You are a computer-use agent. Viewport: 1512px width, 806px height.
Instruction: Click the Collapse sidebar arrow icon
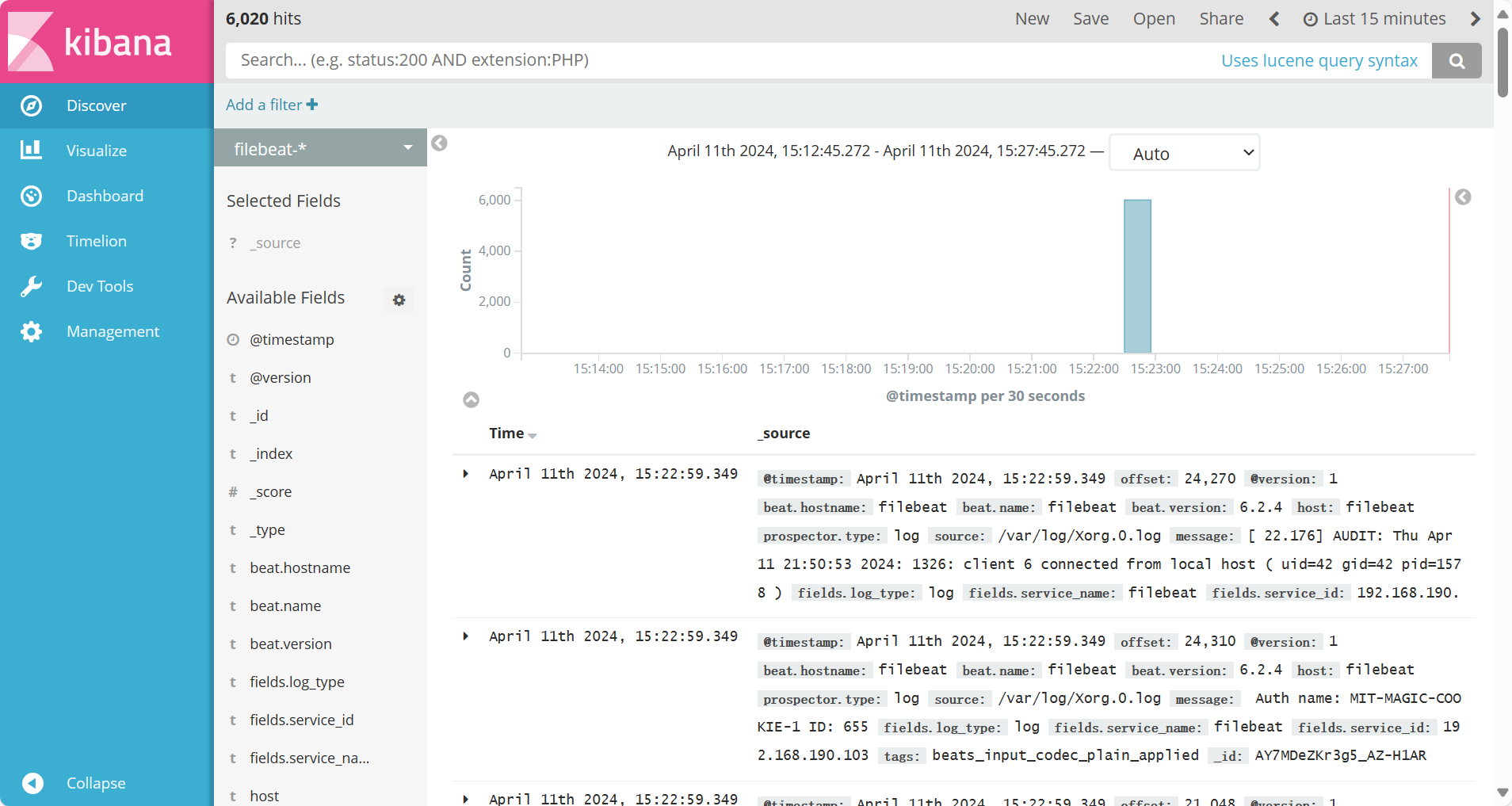click(x=32, y=783)
